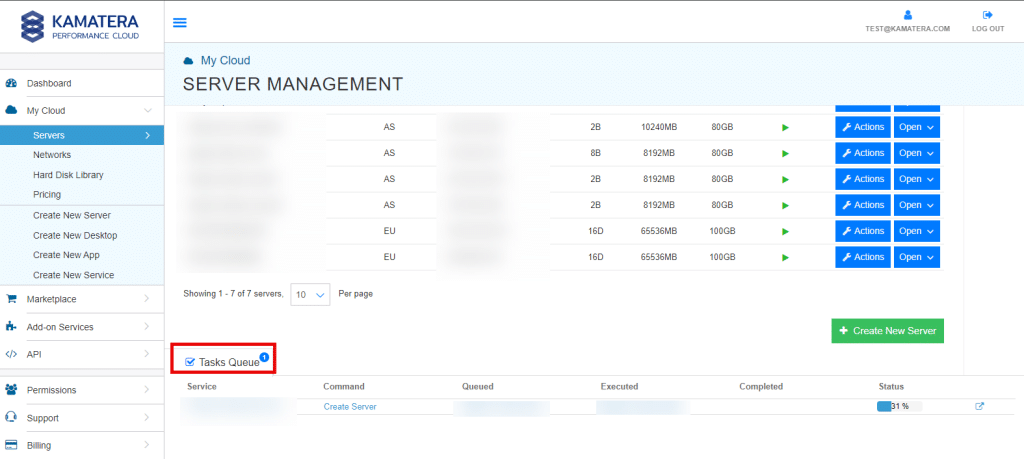Image resolution: width=1024 pixels, height=459 pixels.
Task: Click the Create Server command link
Action: 350,406
